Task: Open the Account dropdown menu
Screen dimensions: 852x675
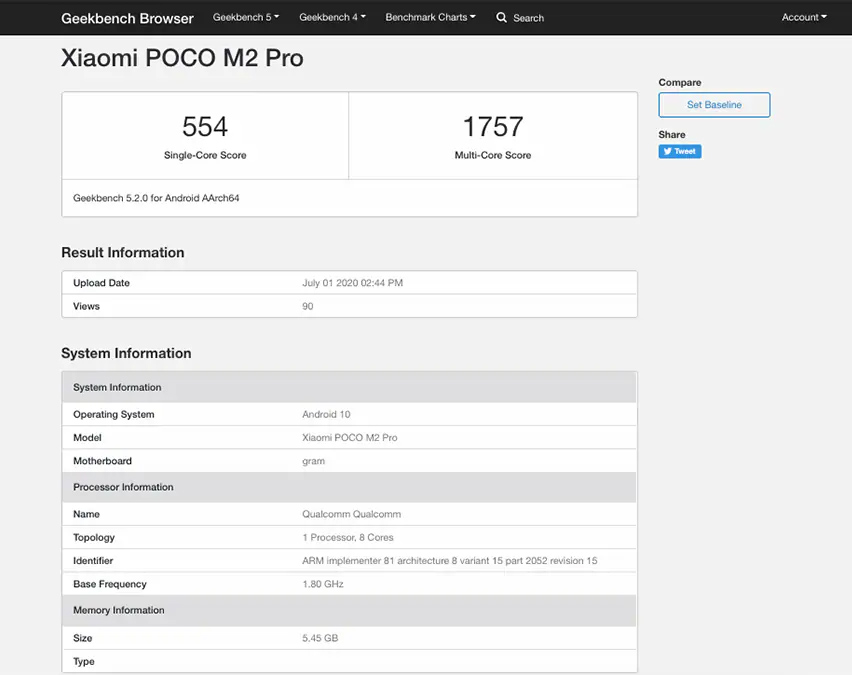Action: click(x=804, y=17)
